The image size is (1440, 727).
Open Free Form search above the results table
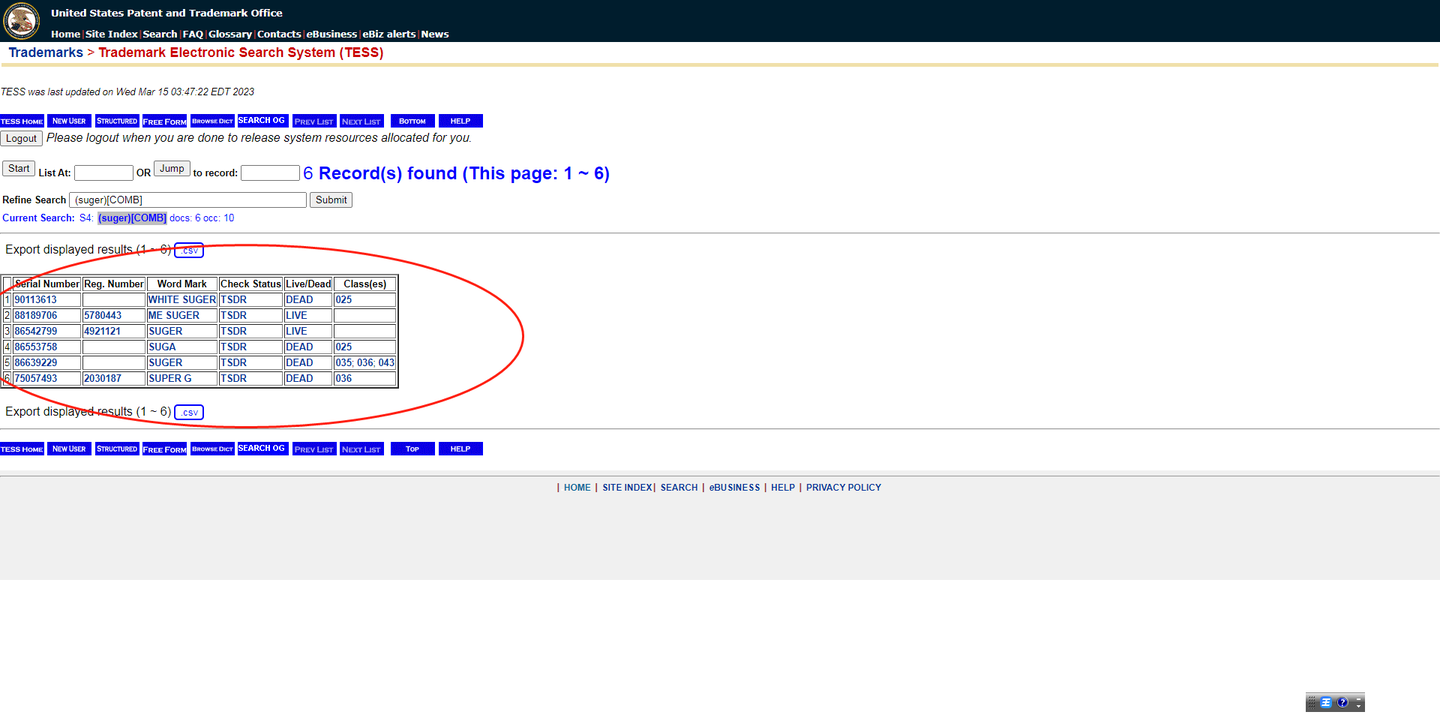[x=165, y=121]
